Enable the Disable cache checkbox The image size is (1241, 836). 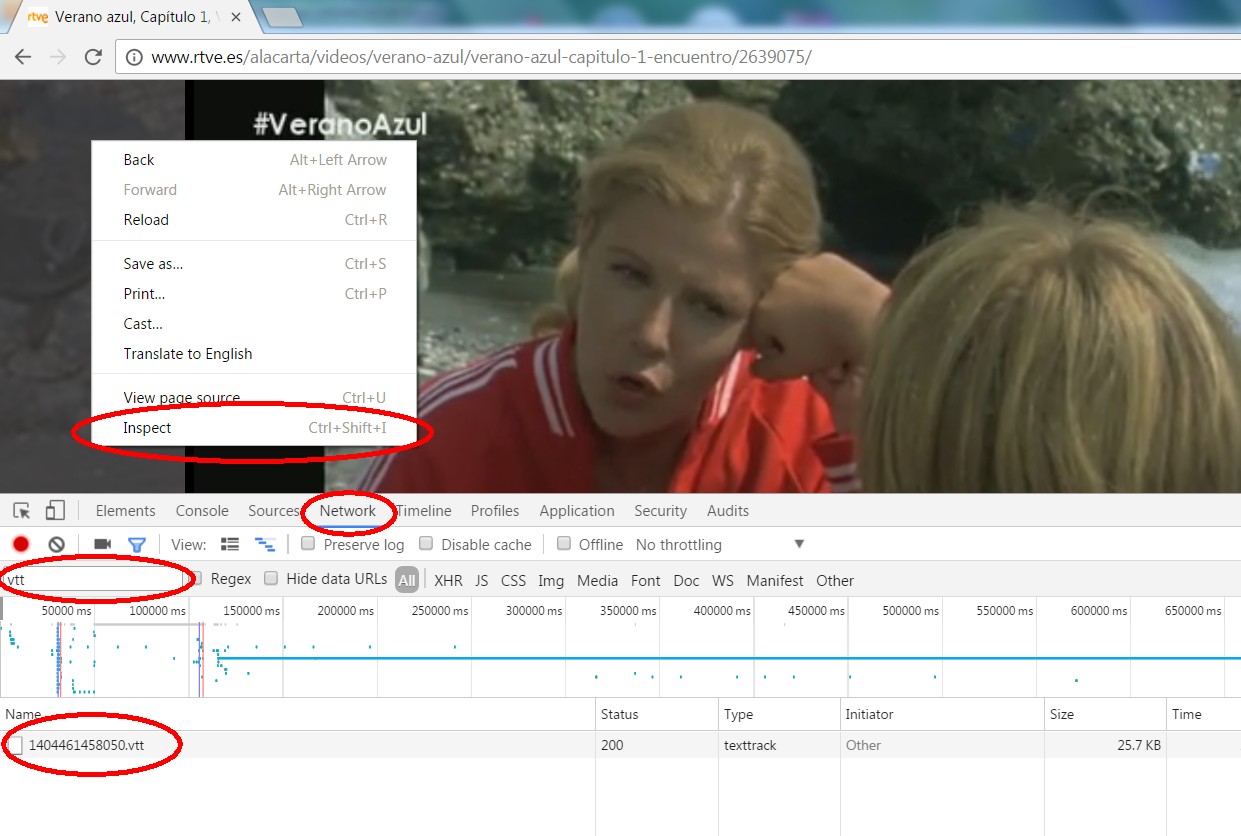[426, 544]
